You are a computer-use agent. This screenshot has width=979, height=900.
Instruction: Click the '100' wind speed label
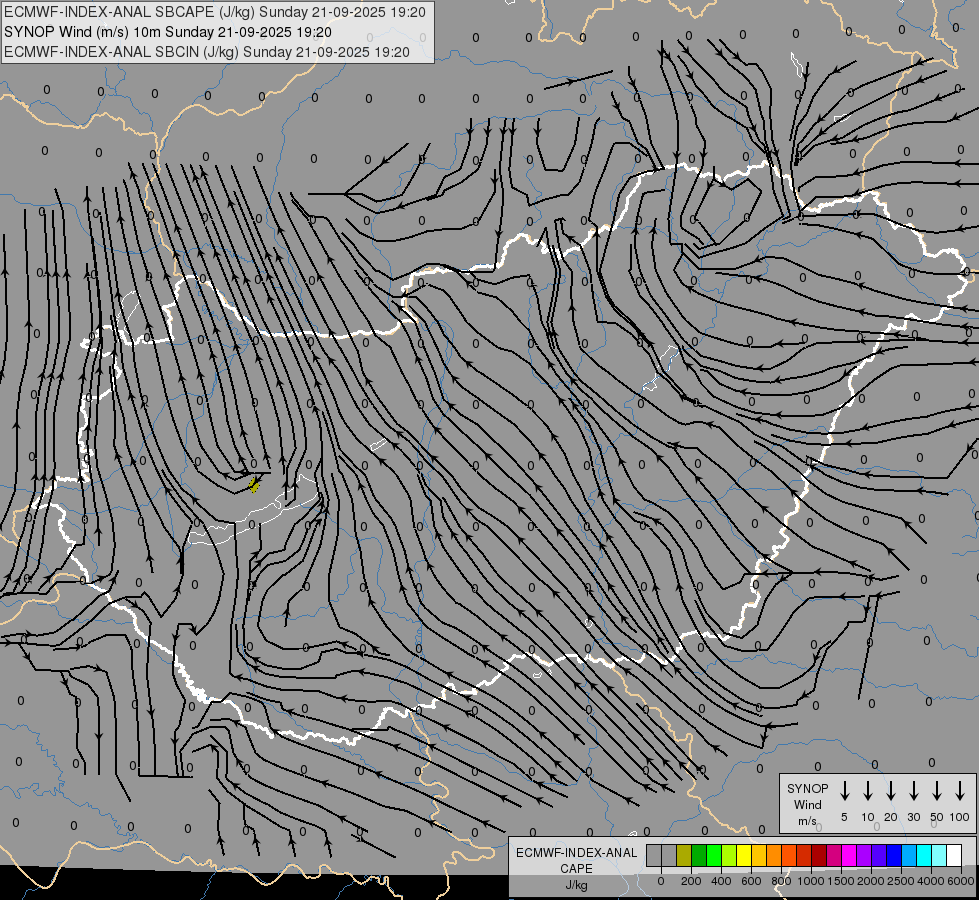click(960, 817)
